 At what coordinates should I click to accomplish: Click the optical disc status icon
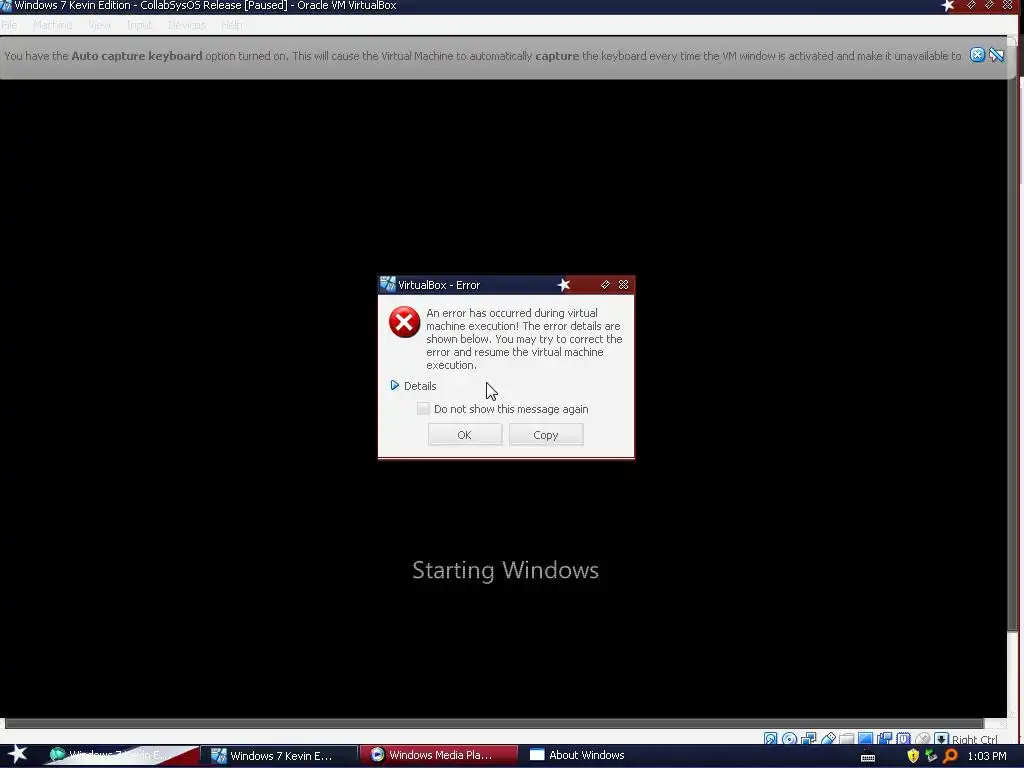click(x=789, y=739)
